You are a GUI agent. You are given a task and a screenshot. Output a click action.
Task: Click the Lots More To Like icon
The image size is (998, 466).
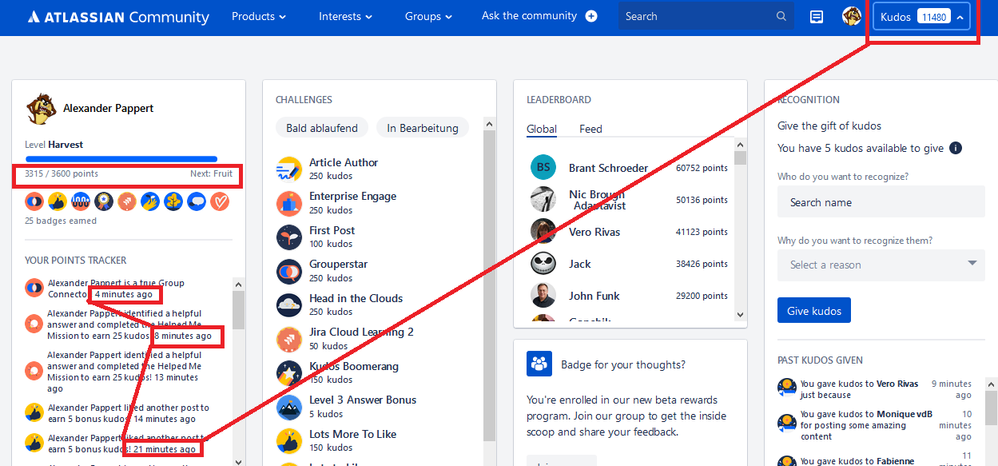click(x=289, y=441)
